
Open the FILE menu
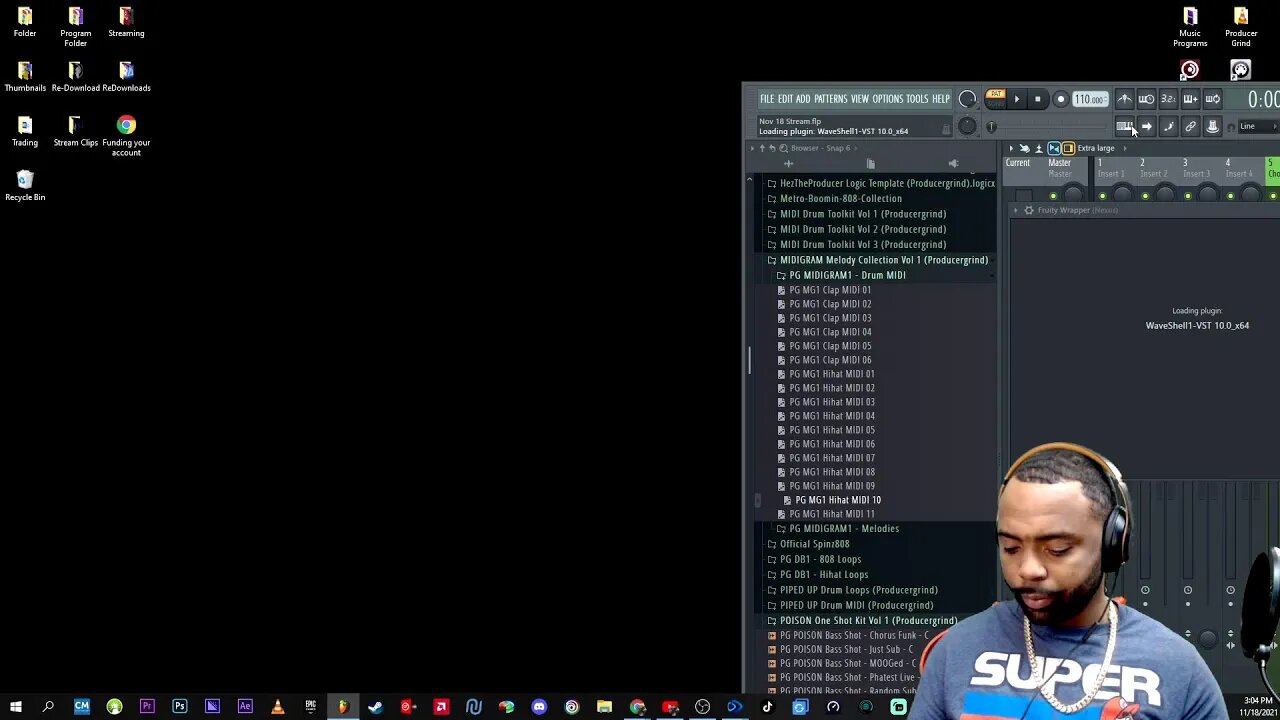[767, 99]
